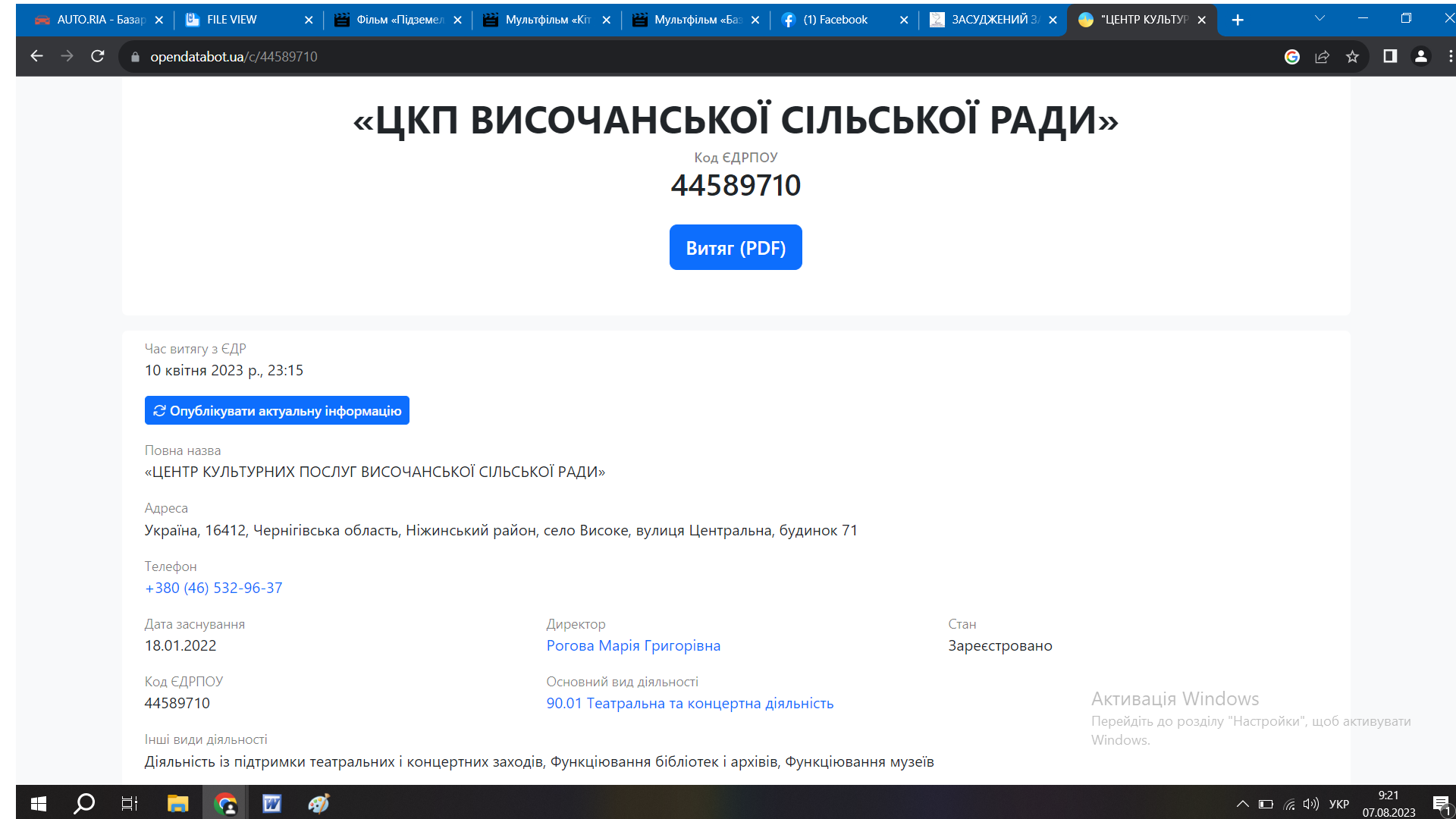1456x819 pixels.
Task: Open director Рогова Марія Григорівна link
Action: click(633, 645)
